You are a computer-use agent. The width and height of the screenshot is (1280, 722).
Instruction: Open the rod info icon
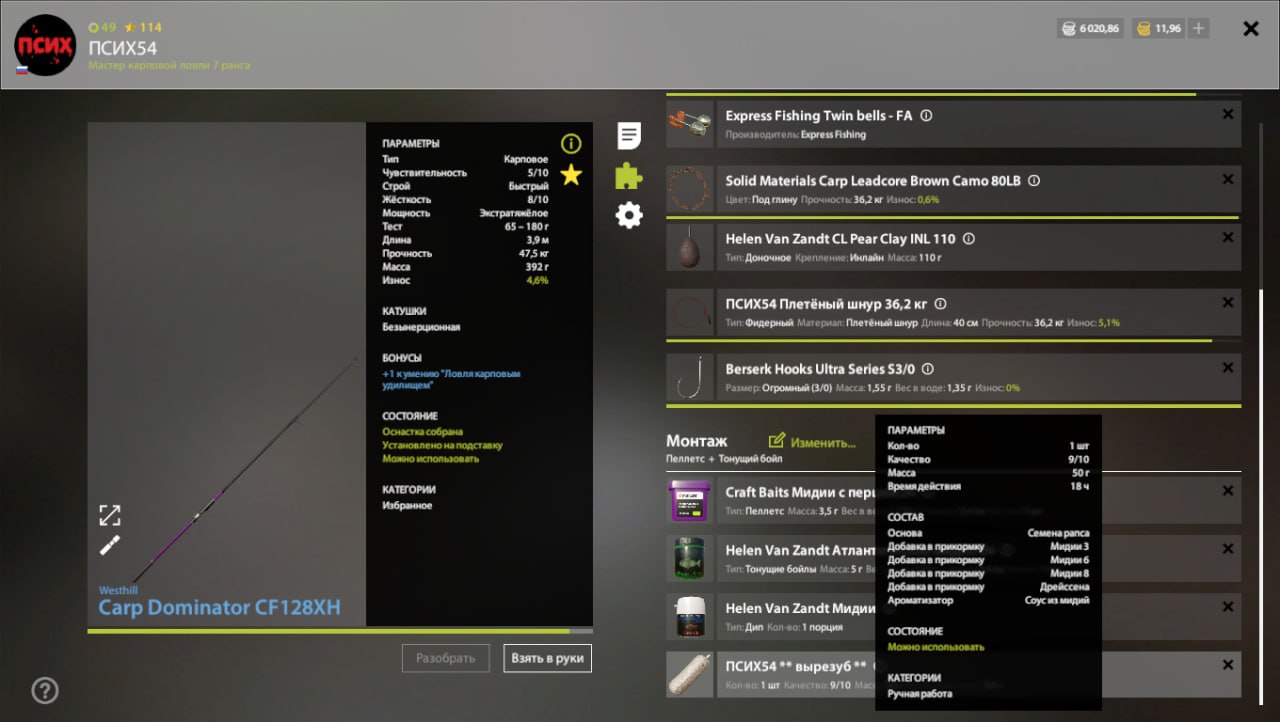click(570, 144)
